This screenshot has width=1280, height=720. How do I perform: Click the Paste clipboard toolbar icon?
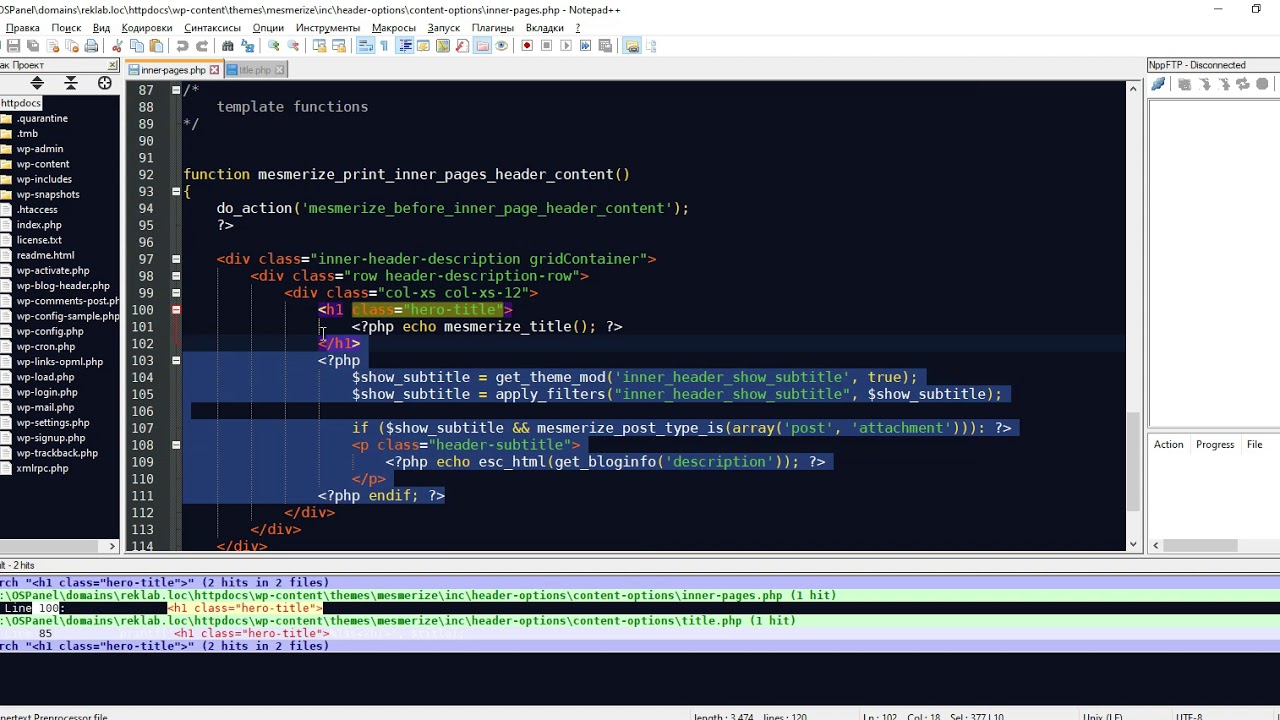[x=156, y=46]
